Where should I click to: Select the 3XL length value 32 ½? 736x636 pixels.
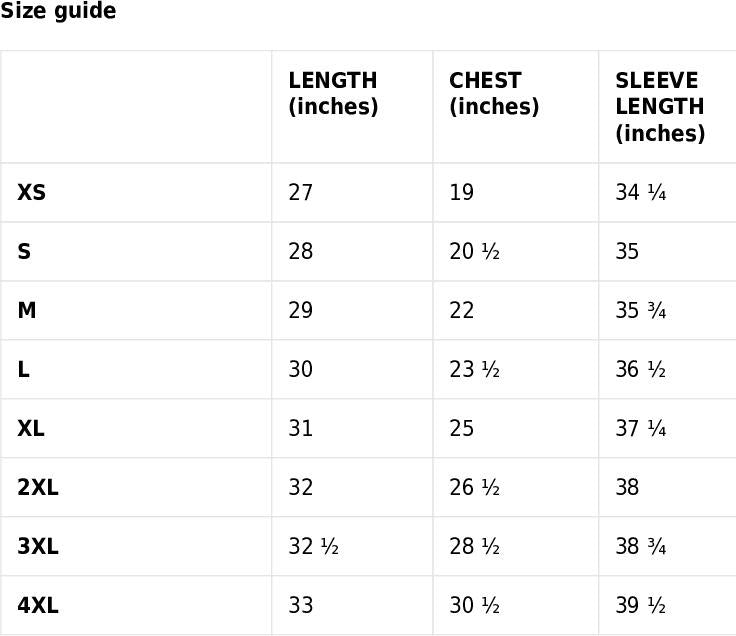[314, 546]
